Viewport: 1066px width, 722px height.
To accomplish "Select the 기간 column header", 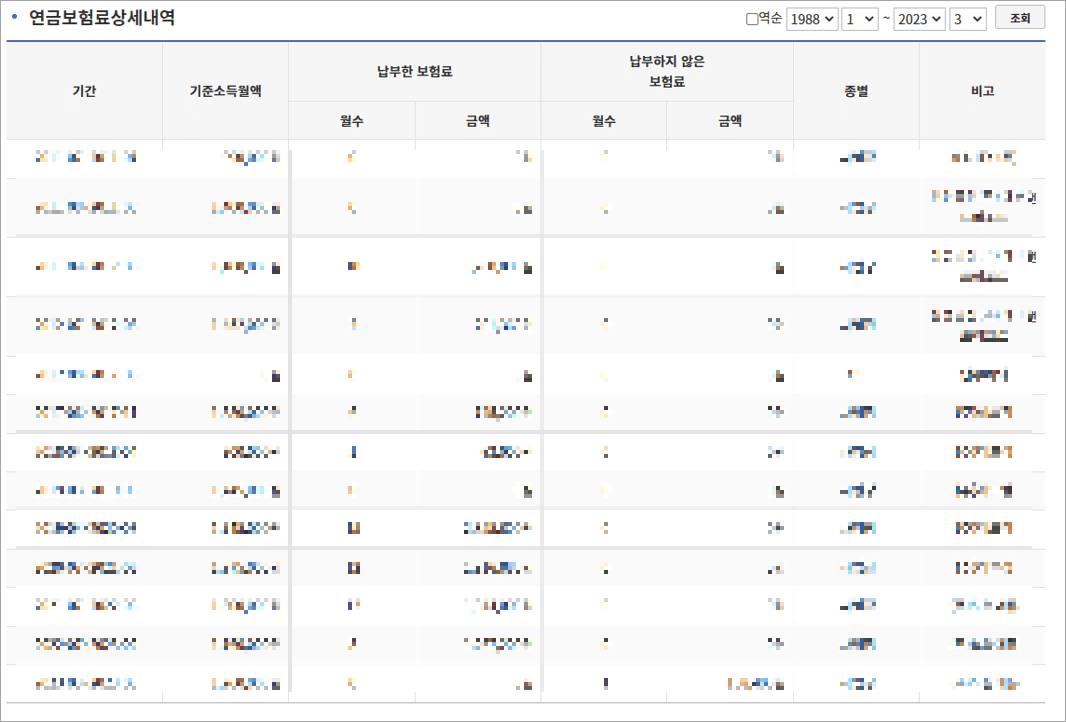I will coord(85,90).
